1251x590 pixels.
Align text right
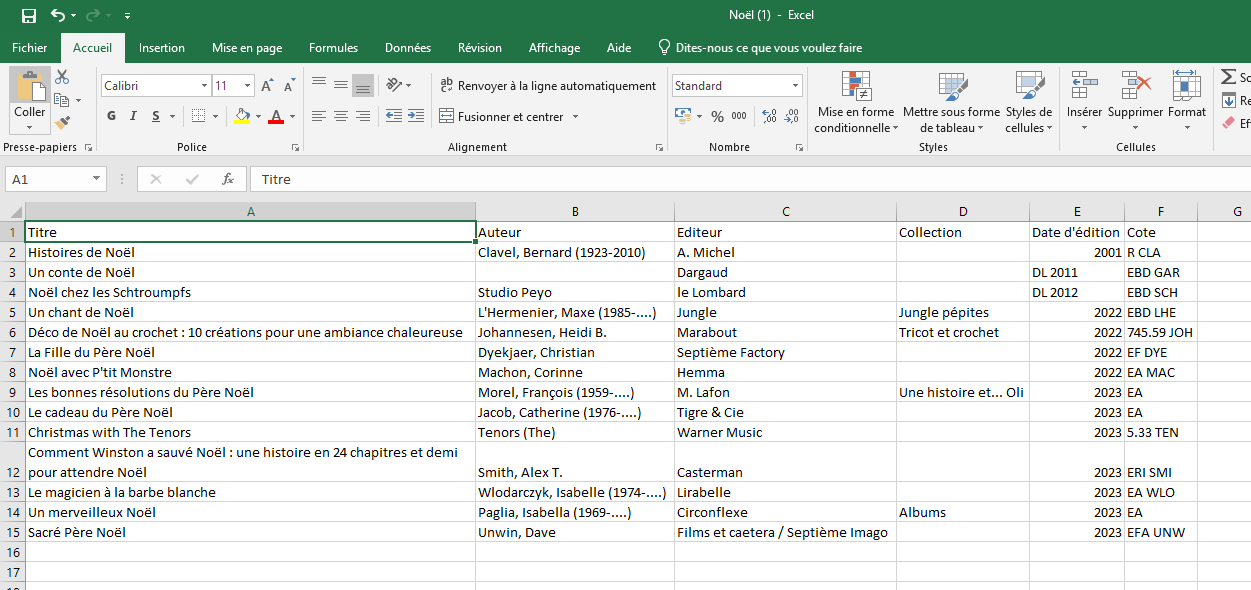363,116
